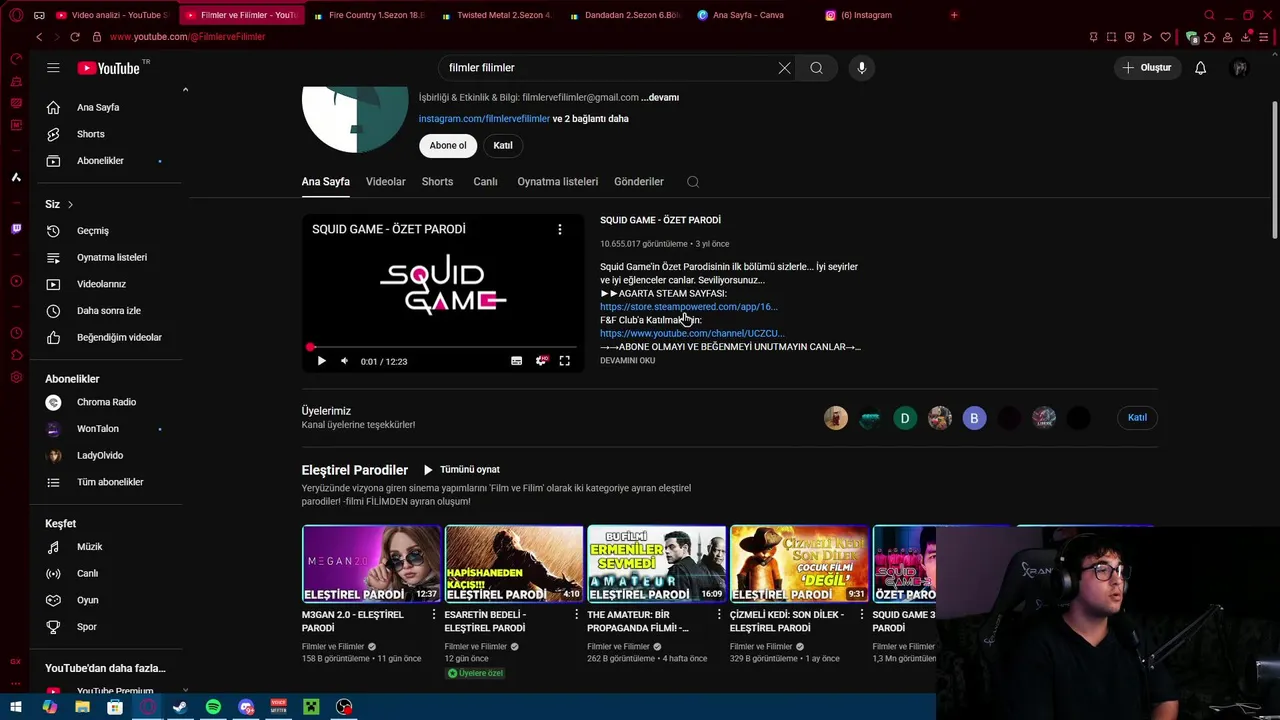This screenshot has height=720, width=1280.
Task: Open the Steam store link in description
Action: click(688, 307)
